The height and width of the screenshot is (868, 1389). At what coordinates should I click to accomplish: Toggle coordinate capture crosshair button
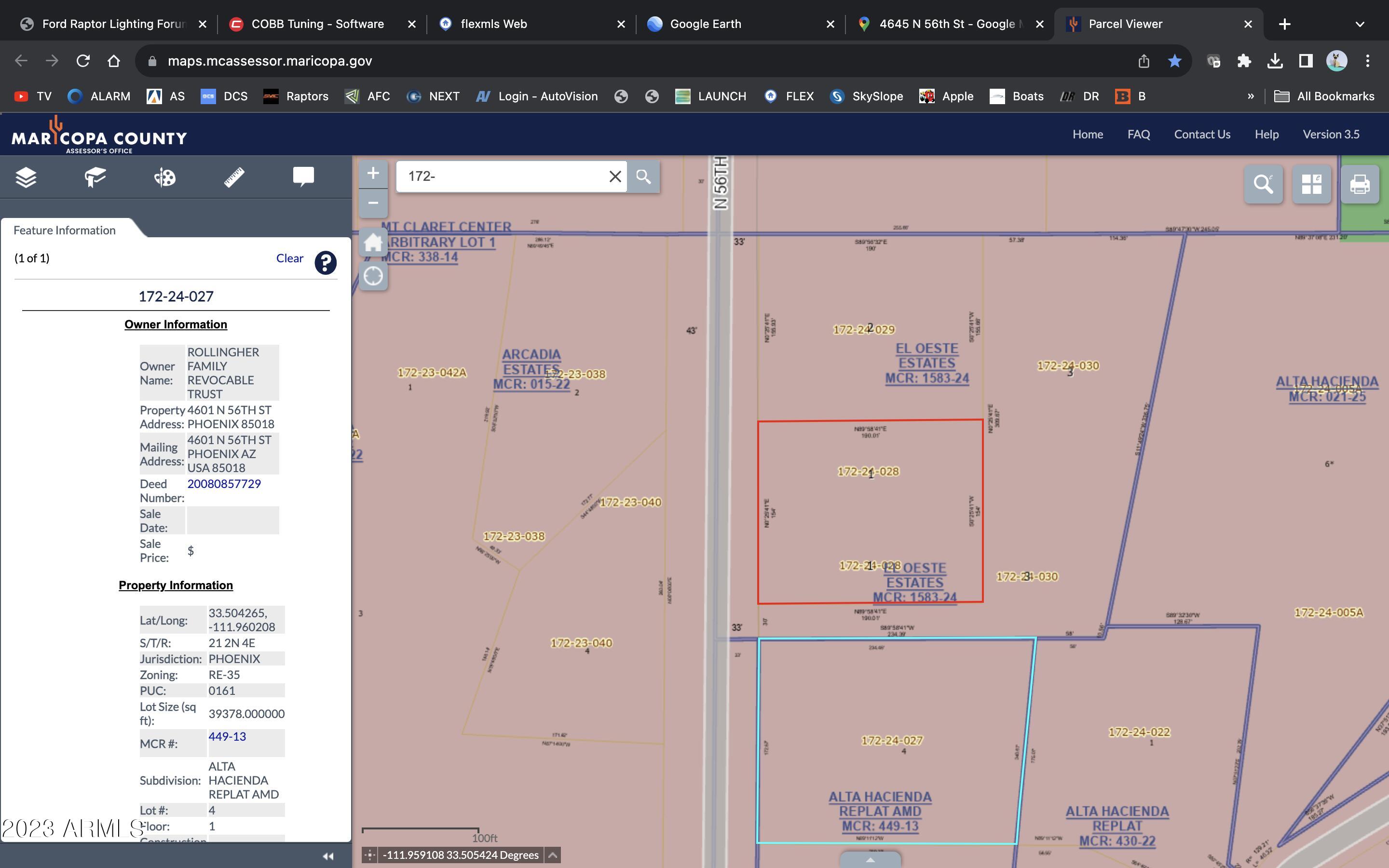(x=369, y=855)
